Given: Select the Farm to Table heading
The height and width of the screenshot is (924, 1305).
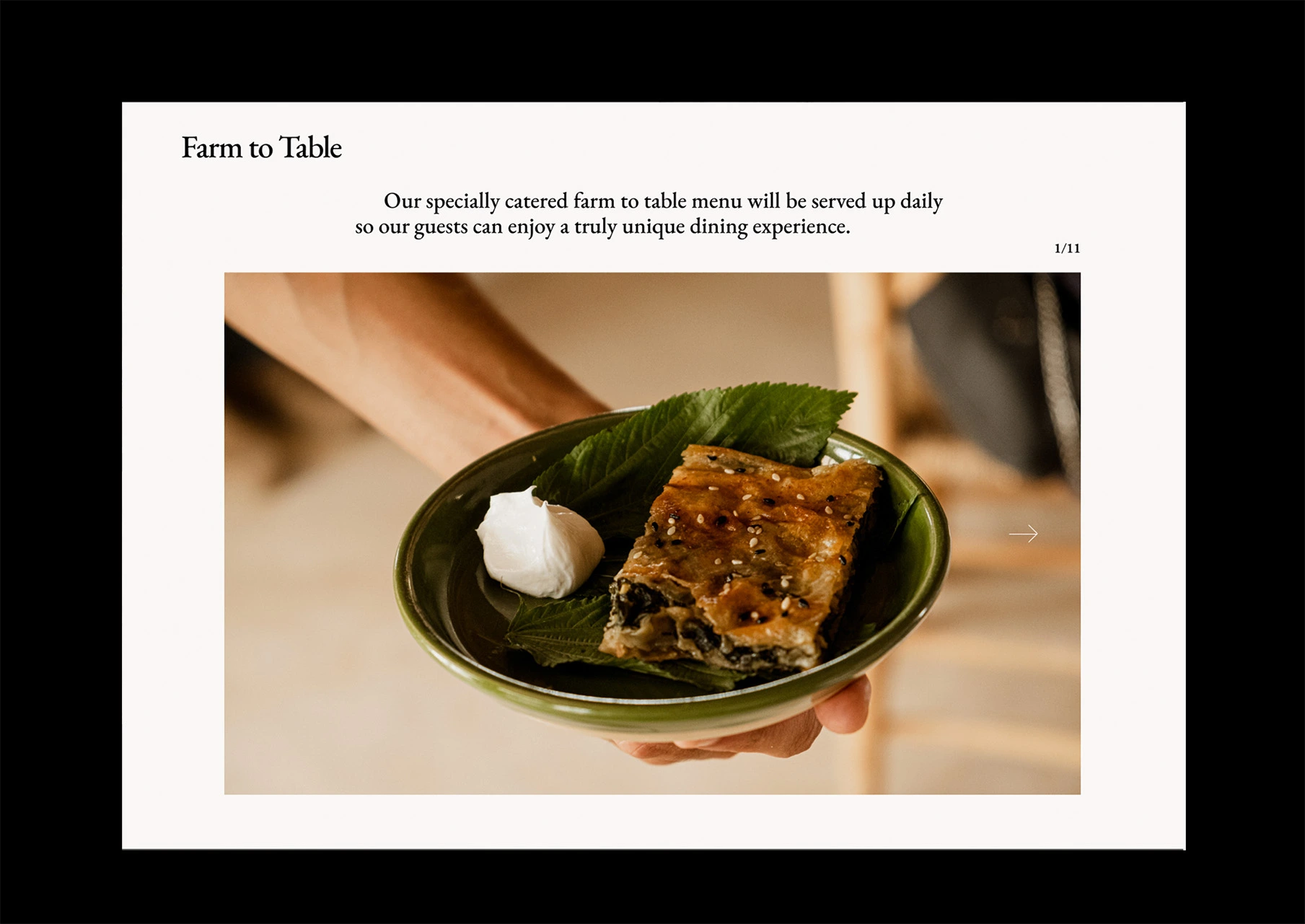Looking at the screenshot, I should click(261, 148).
